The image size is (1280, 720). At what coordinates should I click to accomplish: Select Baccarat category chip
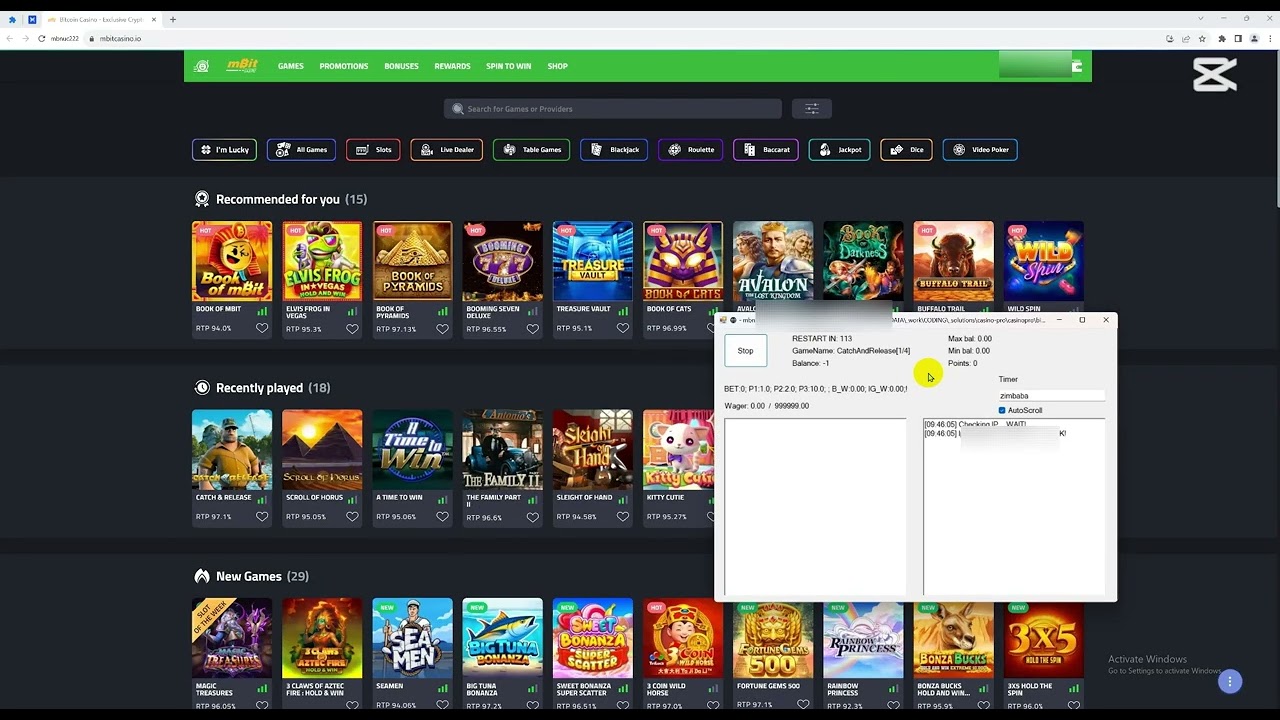coord(766,150)
